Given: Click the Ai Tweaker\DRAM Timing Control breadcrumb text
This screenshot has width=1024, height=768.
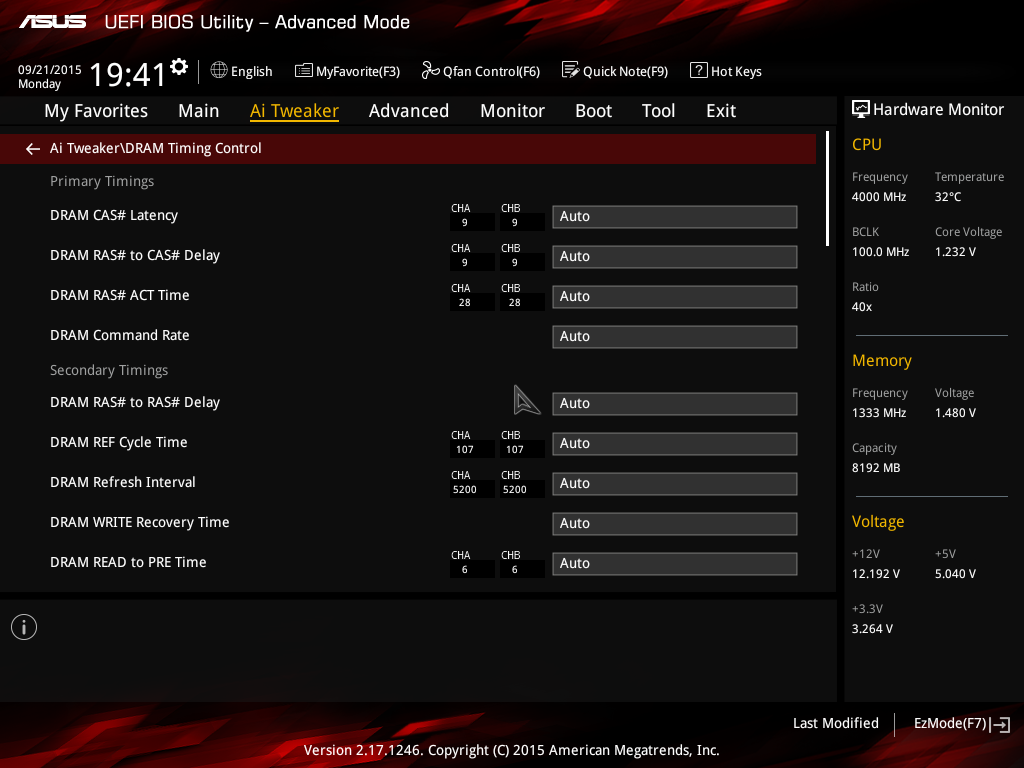Looking at the screenshot, I should tap(155, 148).
